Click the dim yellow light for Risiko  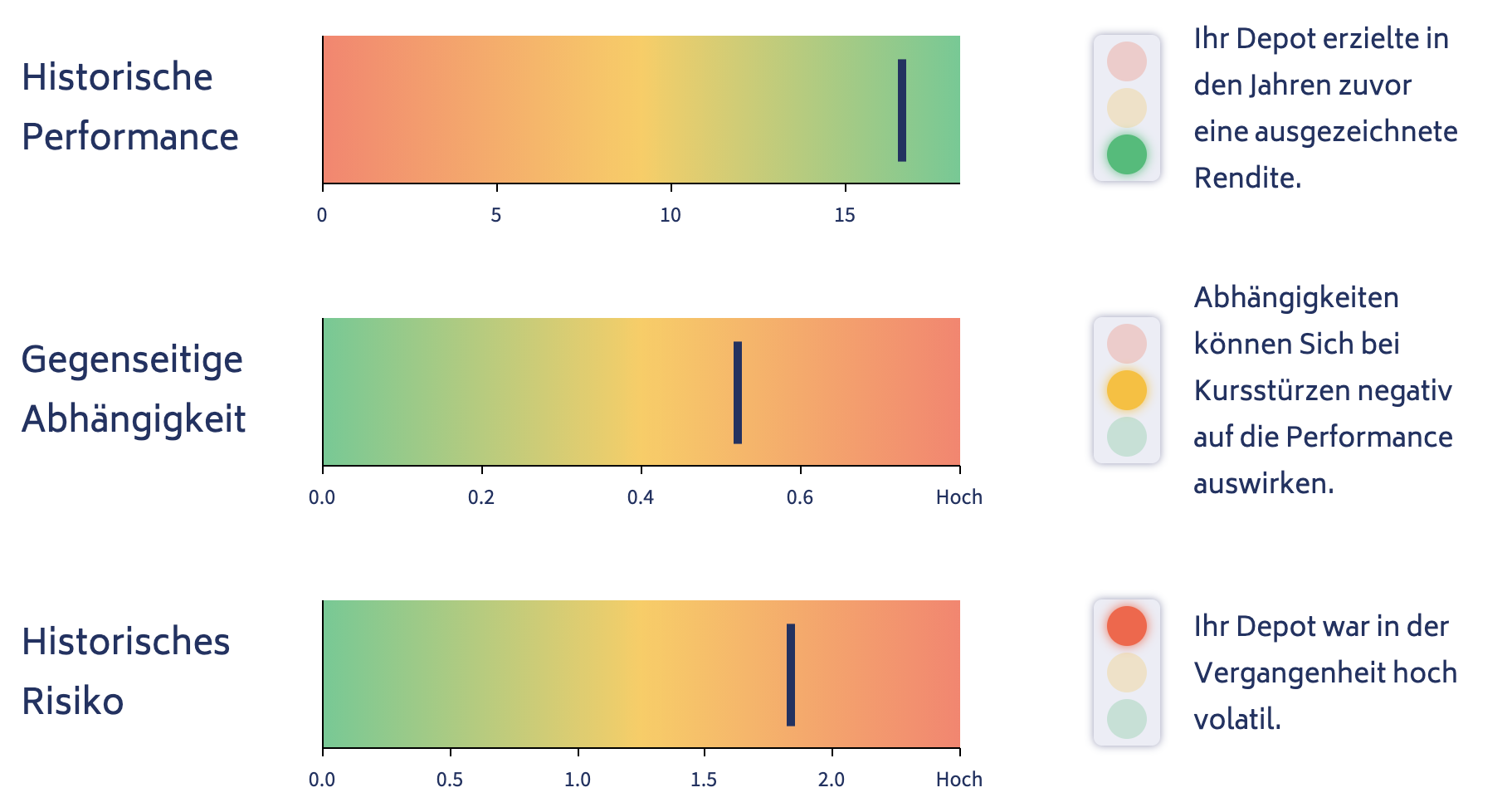click(1126, 673)
